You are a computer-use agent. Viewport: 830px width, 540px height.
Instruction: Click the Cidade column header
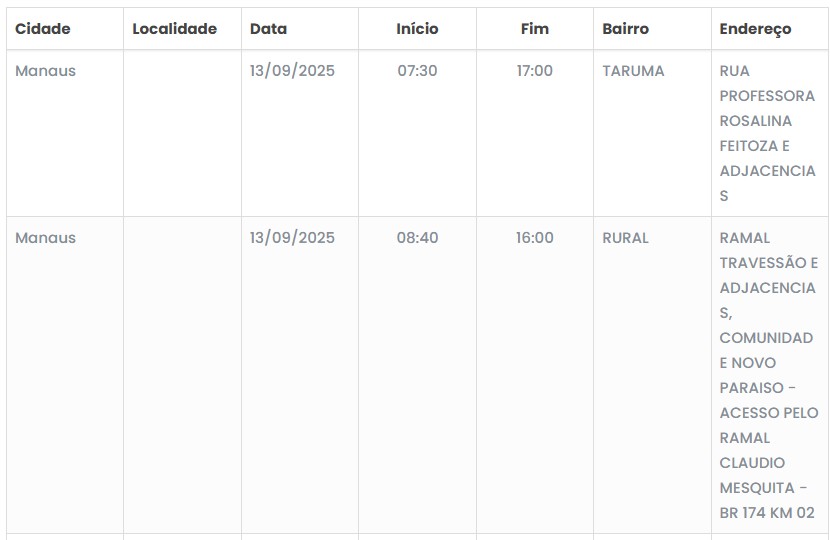click(43, 29)
